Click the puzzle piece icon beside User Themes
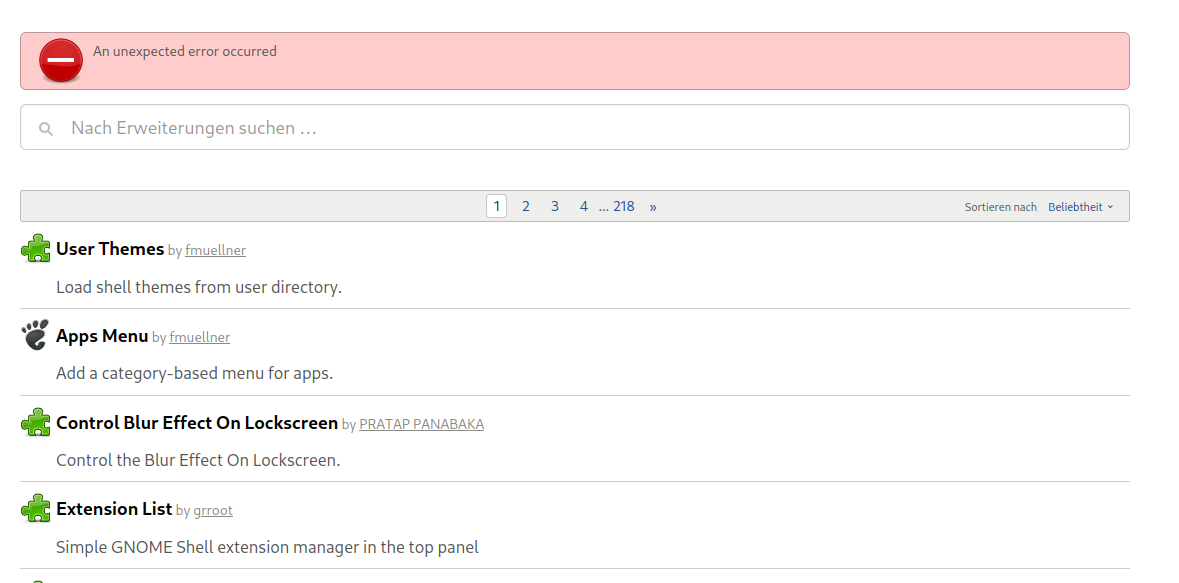This screenshot has width=1179, height=583. [36, 249]
